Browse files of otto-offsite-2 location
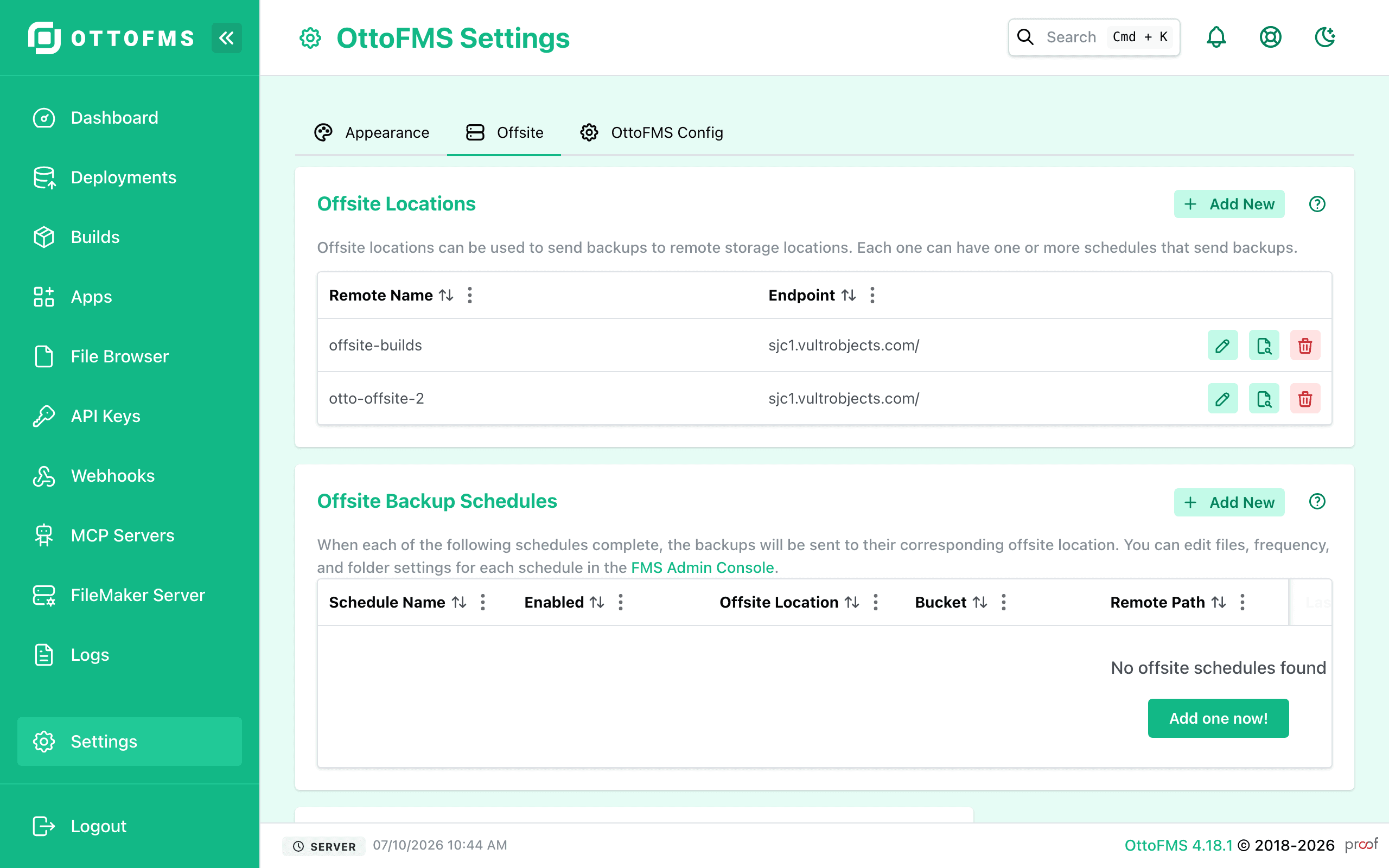 coord(1264,398)
